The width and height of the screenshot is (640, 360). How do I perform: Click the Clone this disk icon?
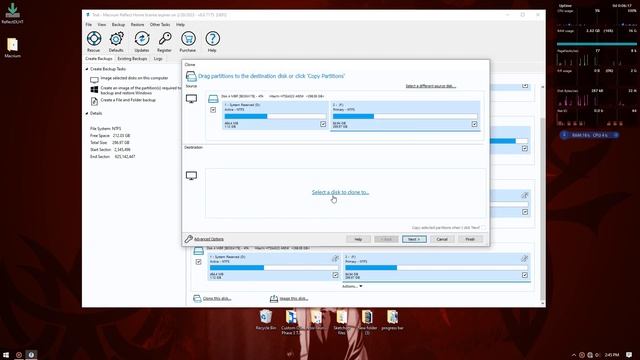point(197,299)
